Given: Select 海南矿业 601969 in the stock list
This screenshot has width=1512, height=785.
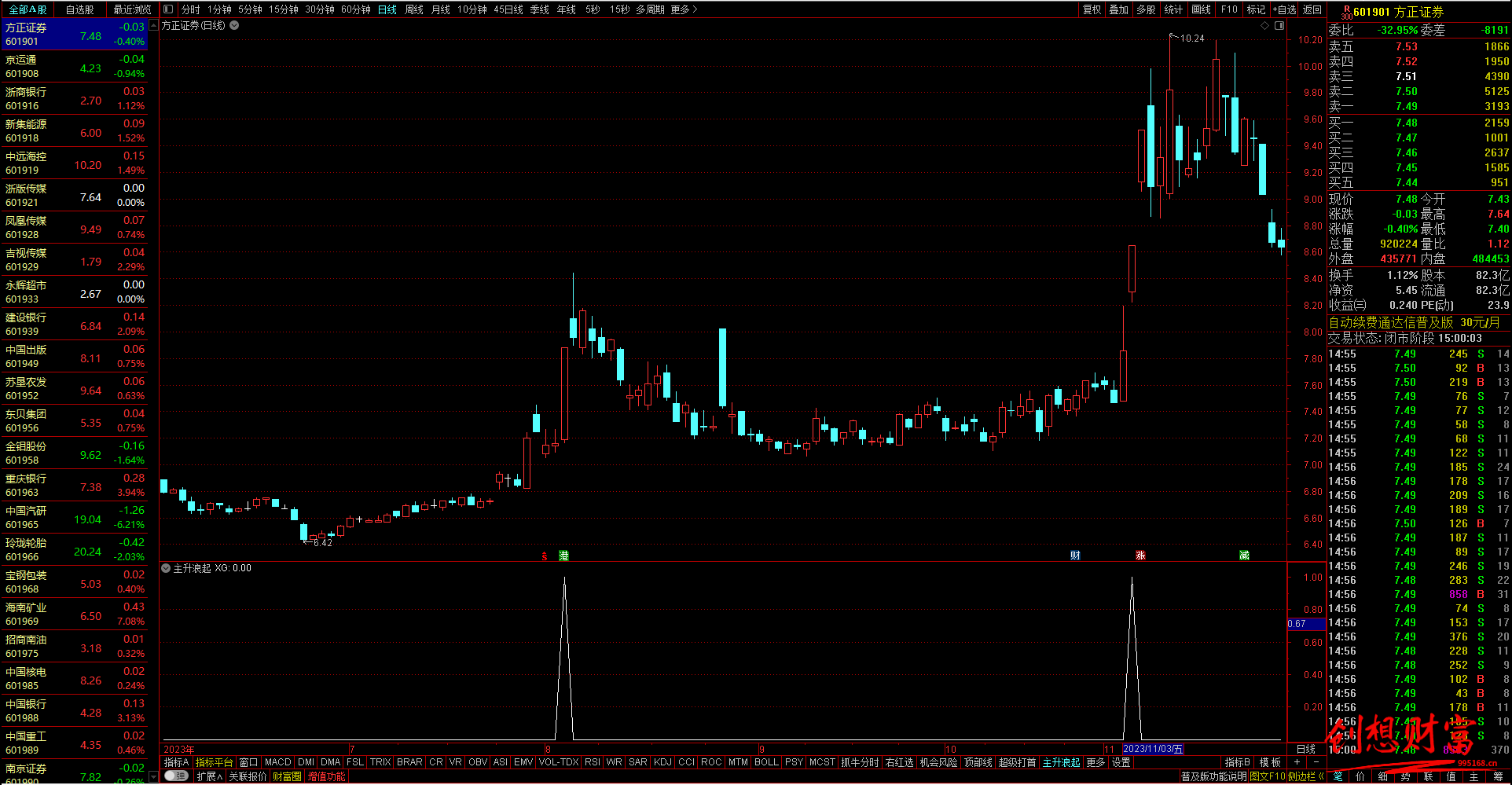Looking at the screenshot, I should (75, 614).
